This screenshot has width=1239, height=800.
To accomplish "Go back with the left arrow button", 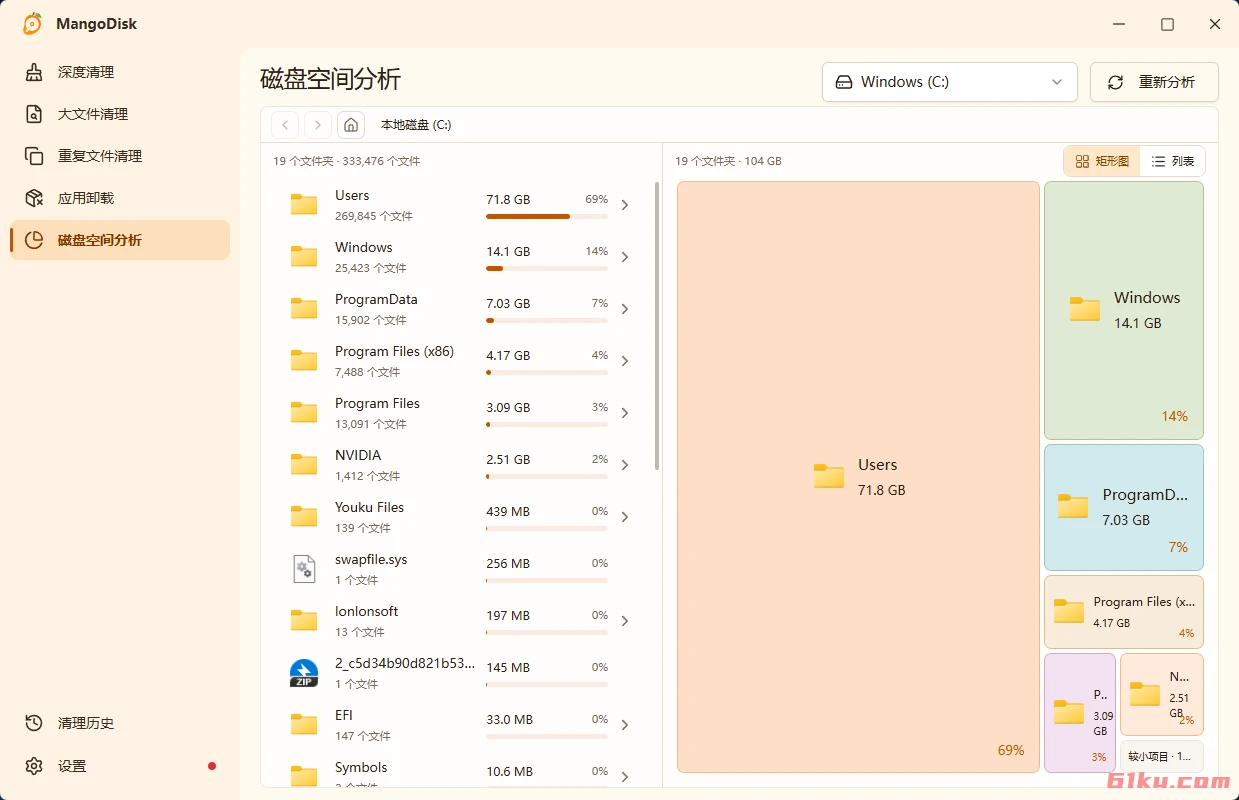I will click(285, 125).
